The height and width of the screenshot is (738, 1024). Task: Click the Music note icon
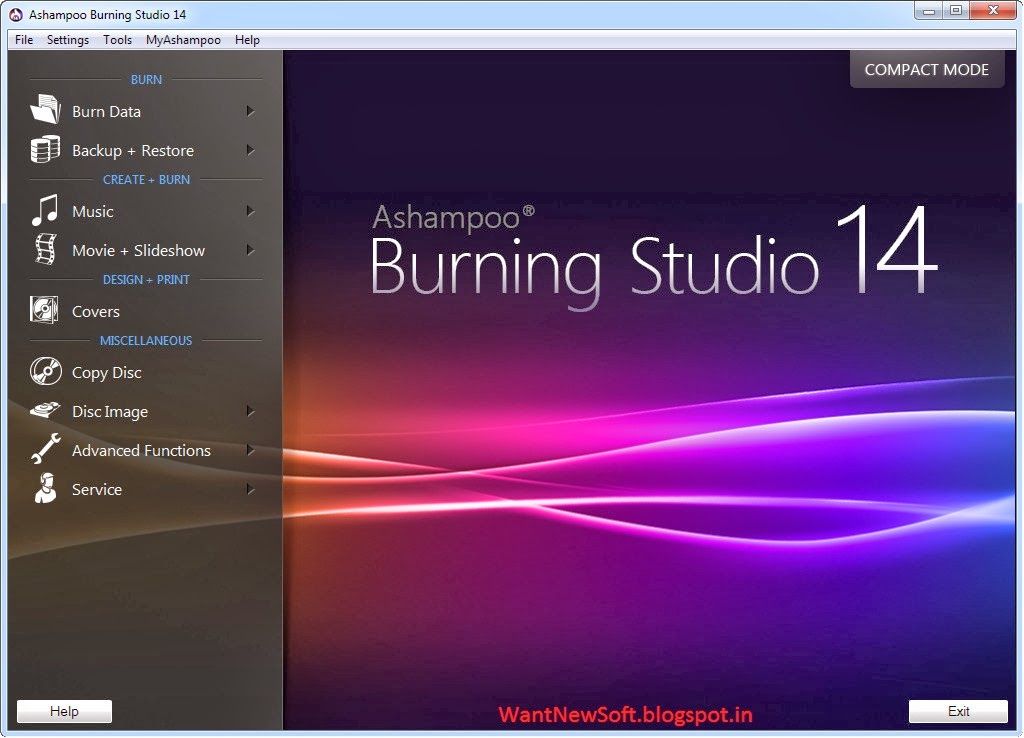click(x=45, y=210)
